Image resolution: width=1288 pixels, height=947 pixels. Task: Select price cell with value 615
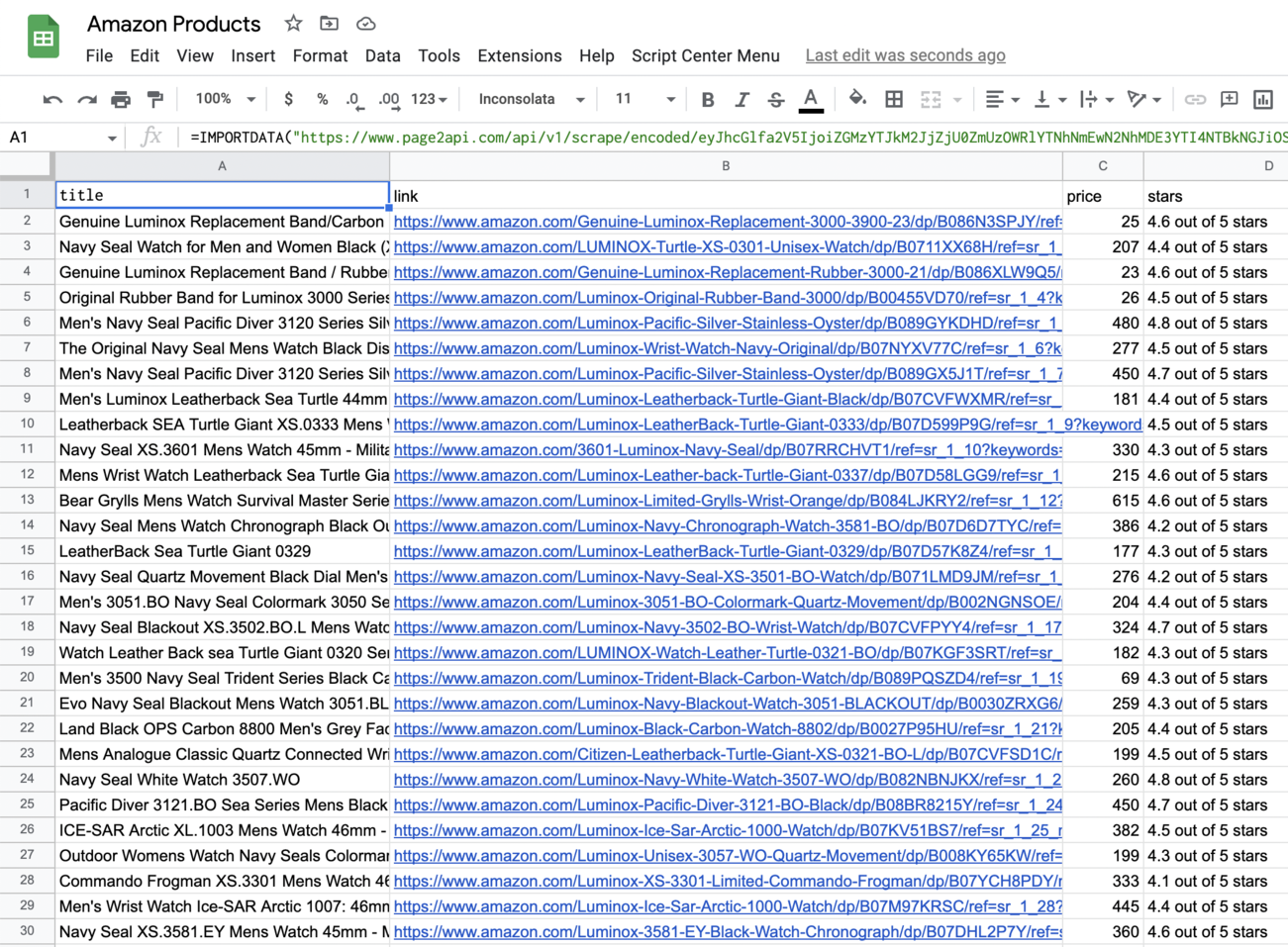tap(1103, 501)
